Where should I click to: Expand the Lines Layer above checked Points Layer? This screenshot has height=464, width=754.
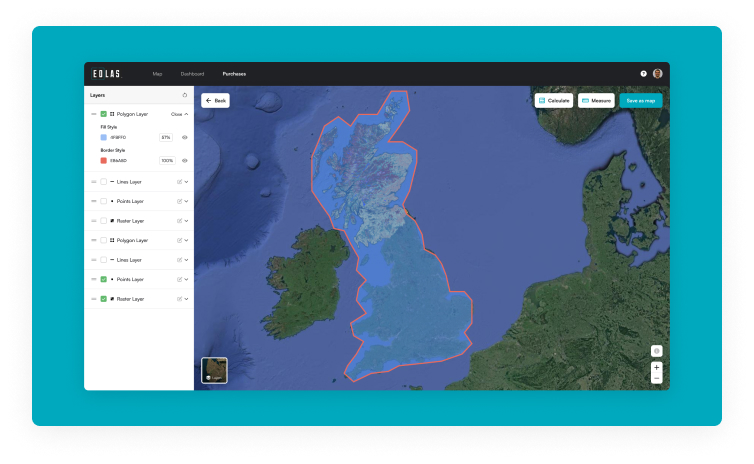pos(187,260)
